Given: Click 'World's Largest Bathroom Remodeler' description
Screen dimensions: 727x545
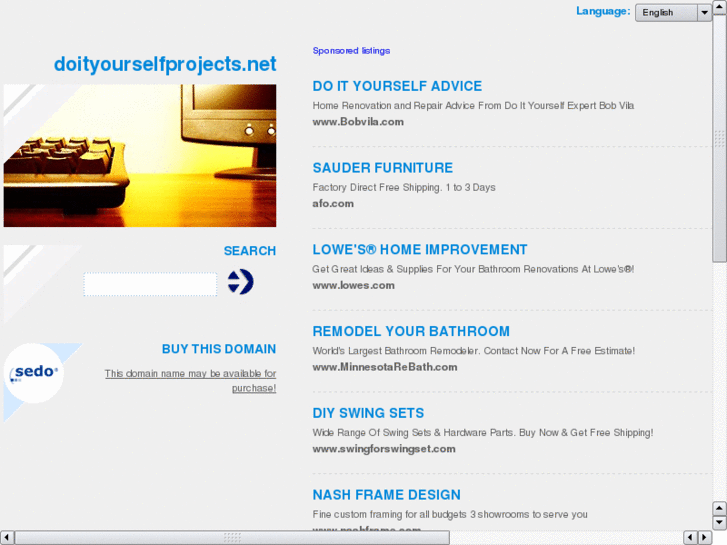Looking at the screenshot, I should point(473,351).
